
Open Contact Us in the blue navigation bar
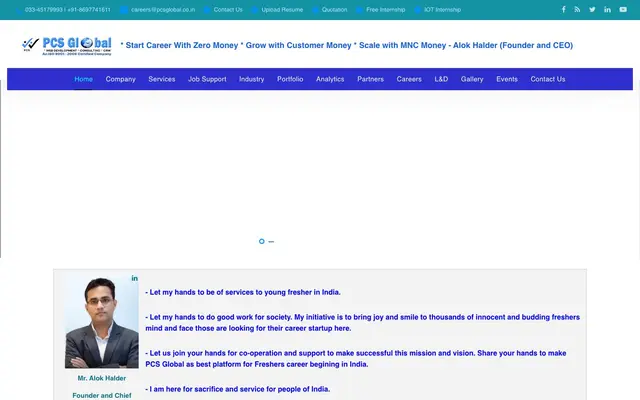(x=548, y=79)
